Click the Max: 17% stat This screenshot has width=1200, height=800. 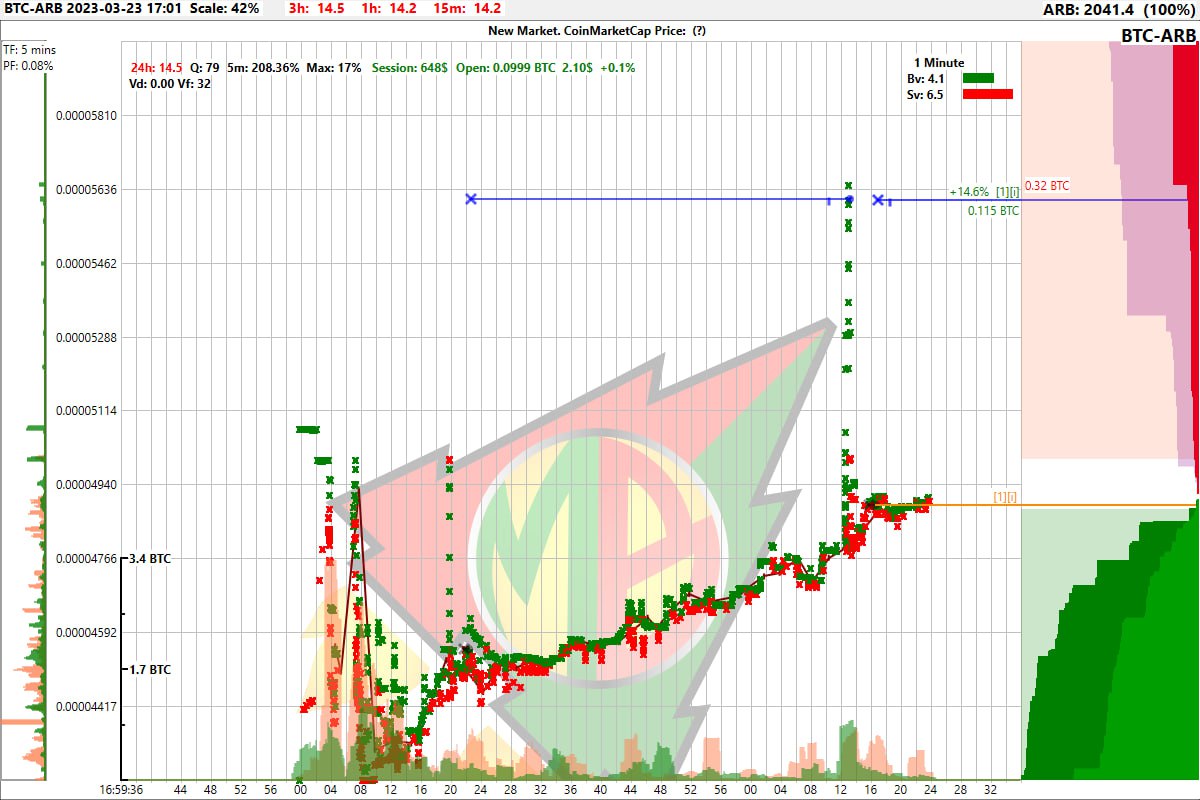(334, 68)
